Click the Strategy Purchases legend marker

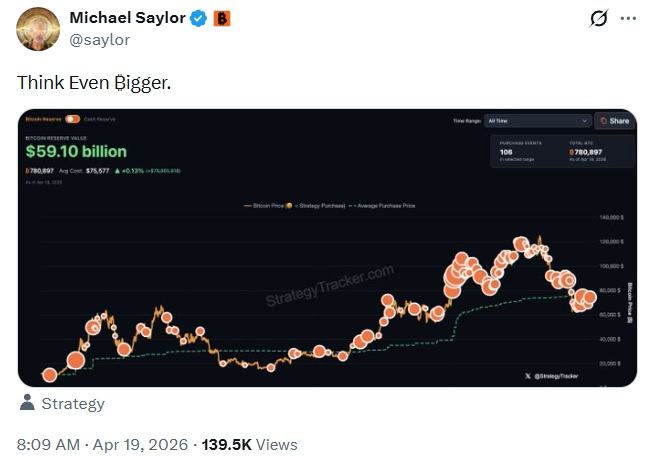tap(290, 205)
